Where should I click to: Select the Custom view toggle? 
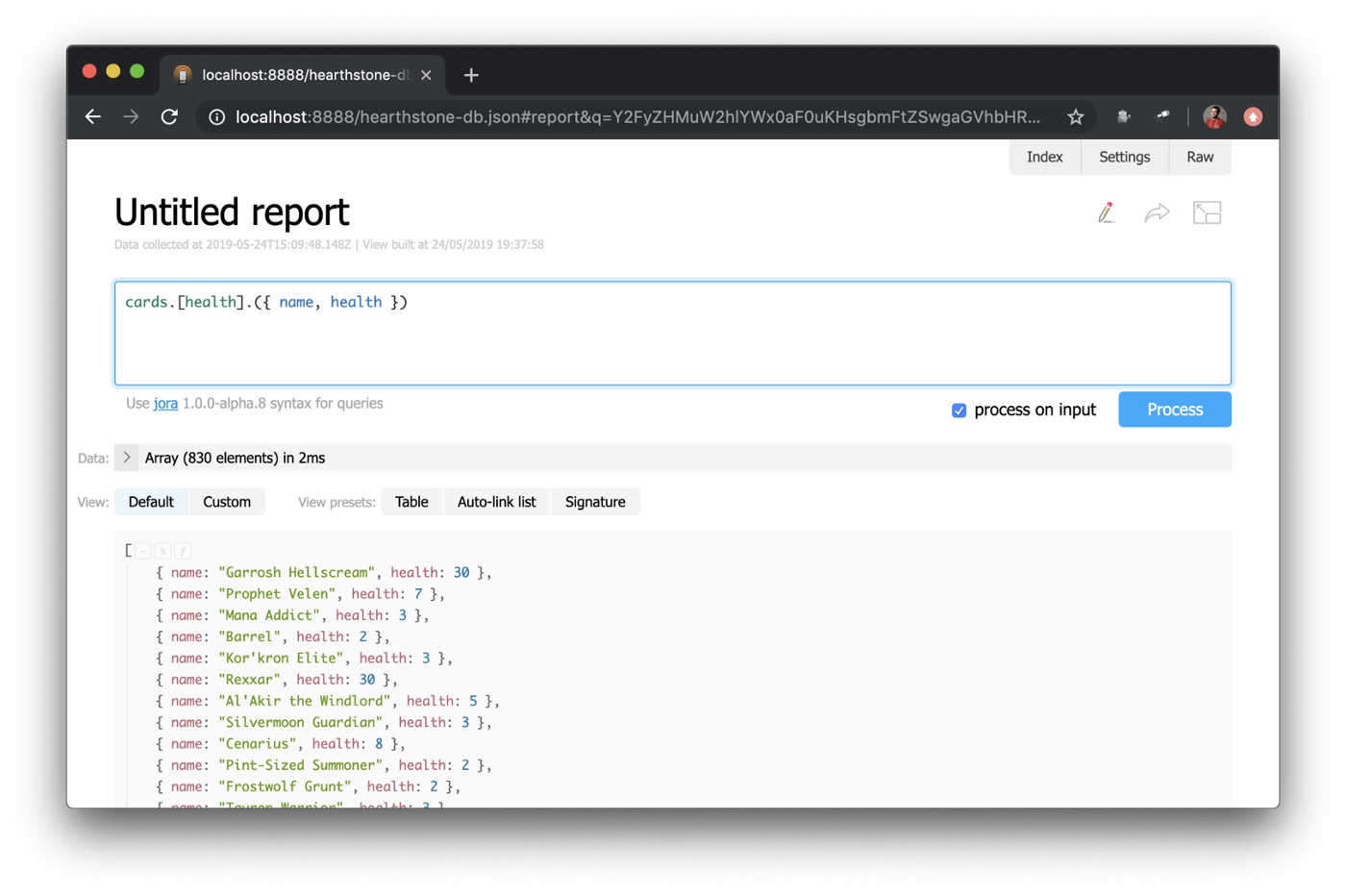[x=227, y=502]
